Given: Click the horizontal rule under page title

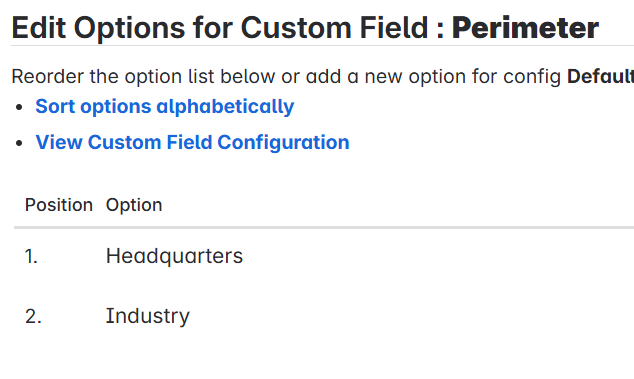Looking at the screenshot, I should 323,46.
